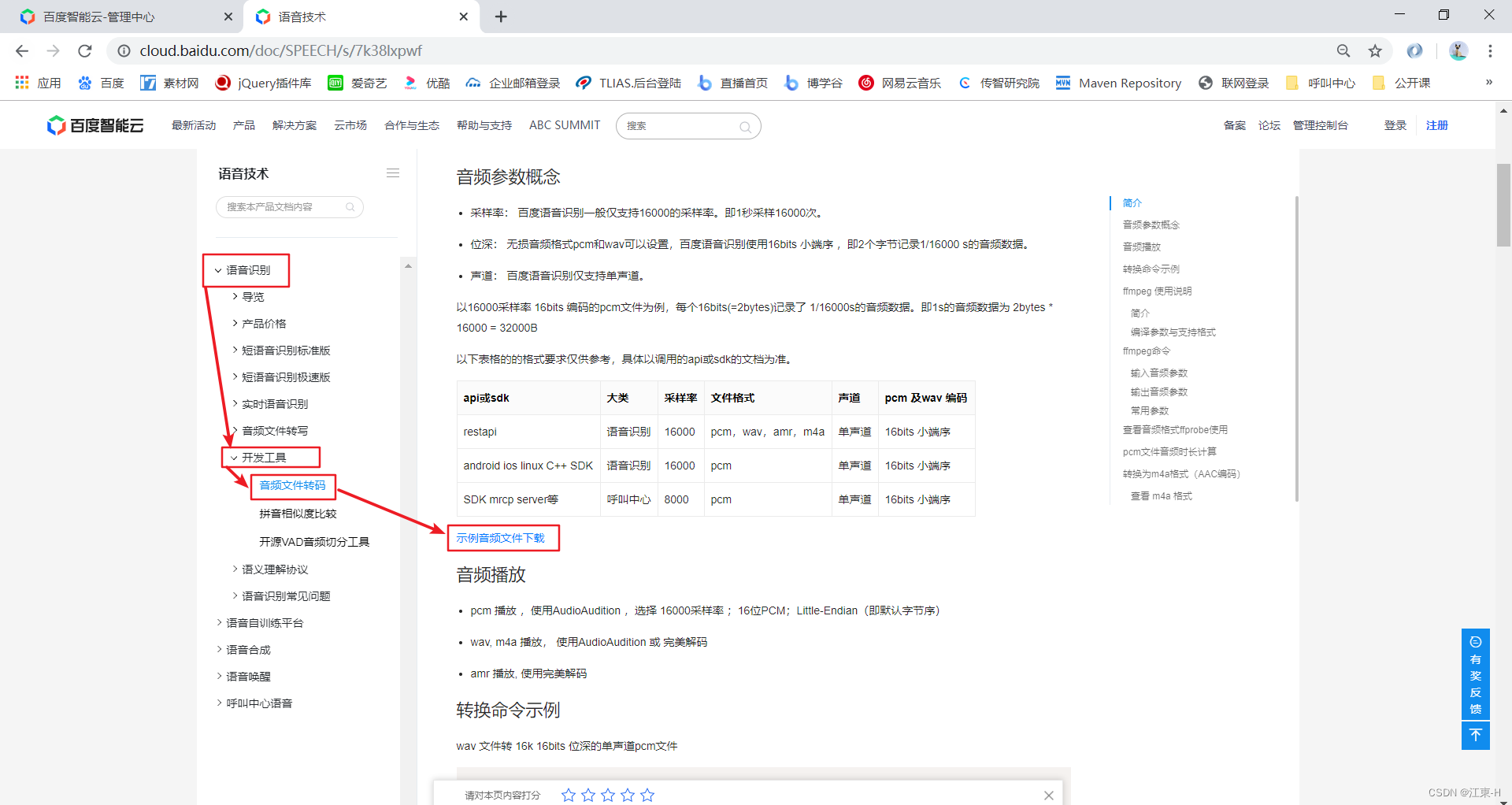Click the search magnifier in the top search box
The width and height of the screenshot is (1512, 805).
coord(744,127)
